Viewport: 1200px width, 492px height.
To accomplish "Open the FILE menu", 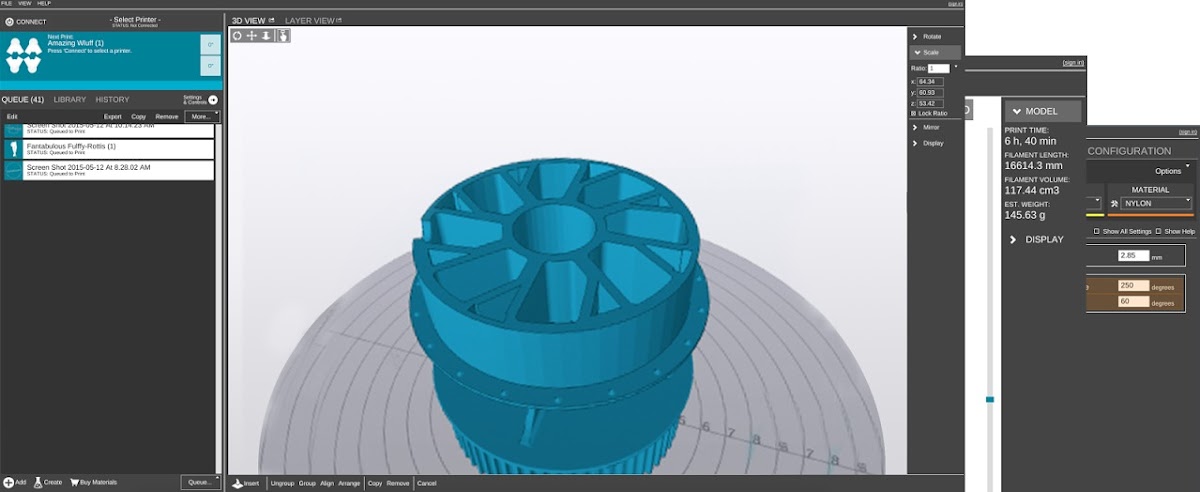I will 7,3.
